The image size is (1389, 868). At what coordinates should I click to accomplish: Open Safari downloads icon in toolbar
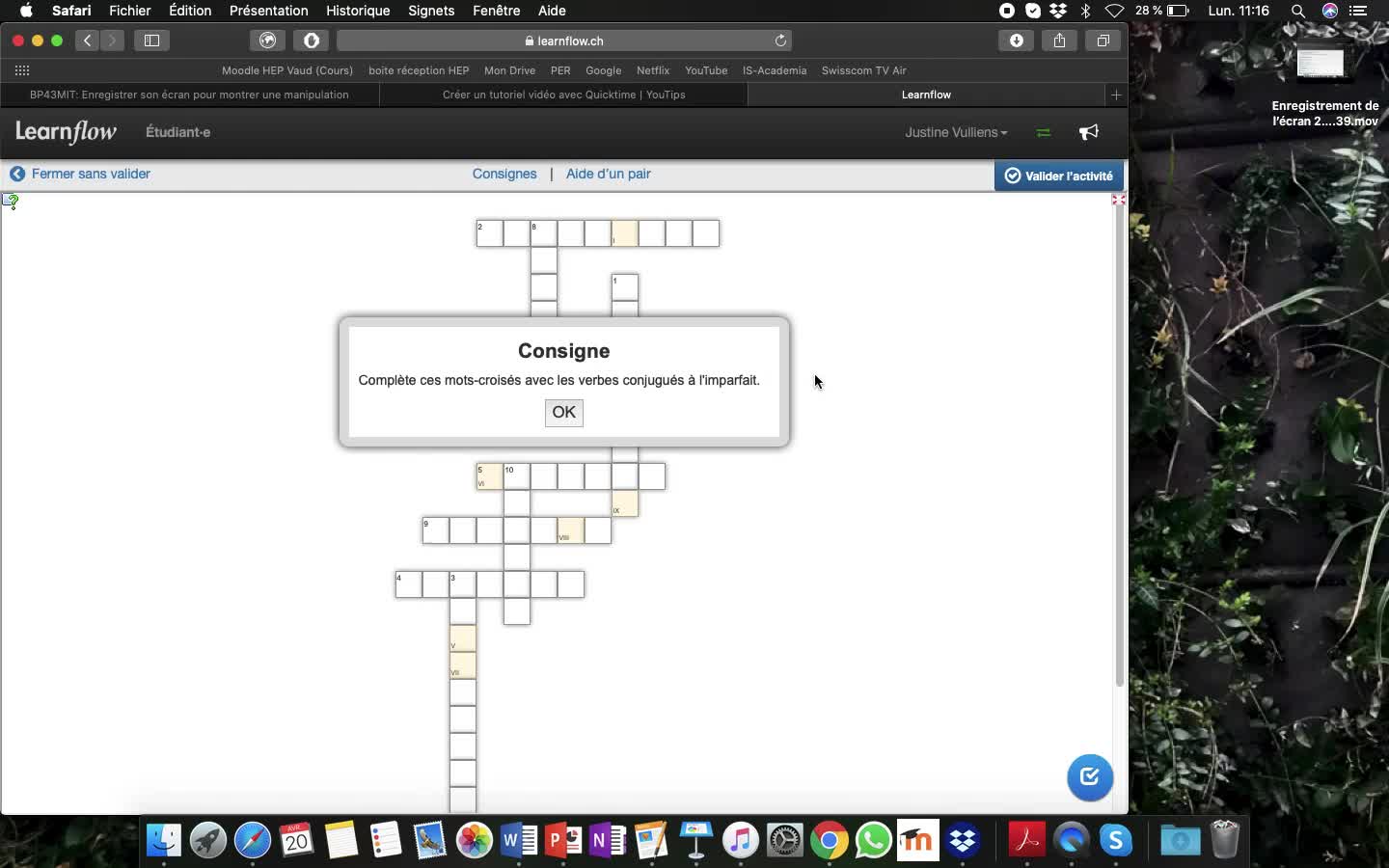[x=1016, y=41]
